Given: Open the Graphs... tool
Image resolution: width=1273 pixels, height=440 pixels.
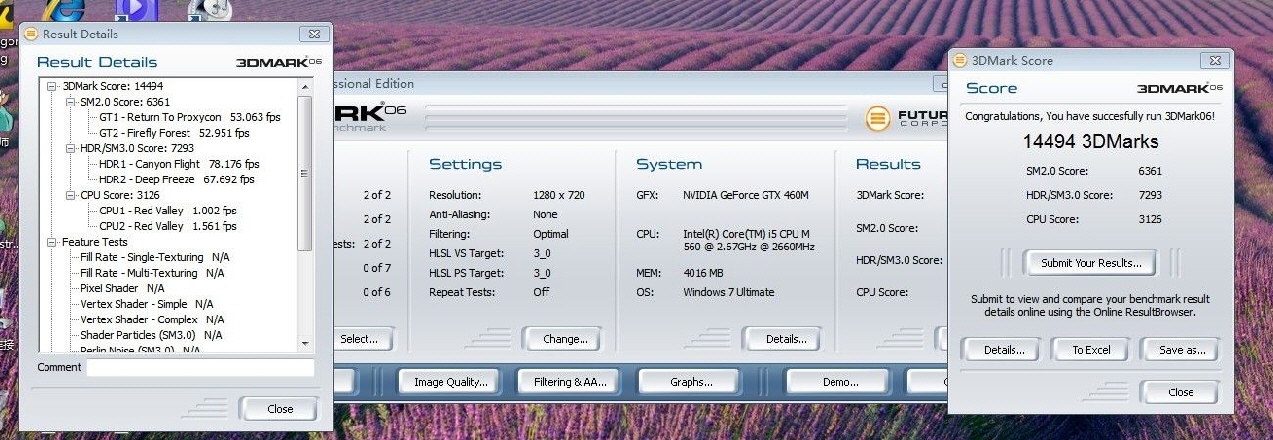Looking at the screenshot, I should 690,382.
